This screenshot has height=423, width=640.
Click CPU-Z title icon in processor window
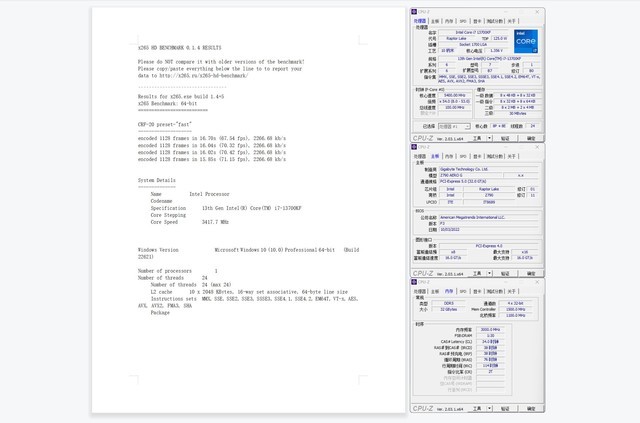[414, 12]
